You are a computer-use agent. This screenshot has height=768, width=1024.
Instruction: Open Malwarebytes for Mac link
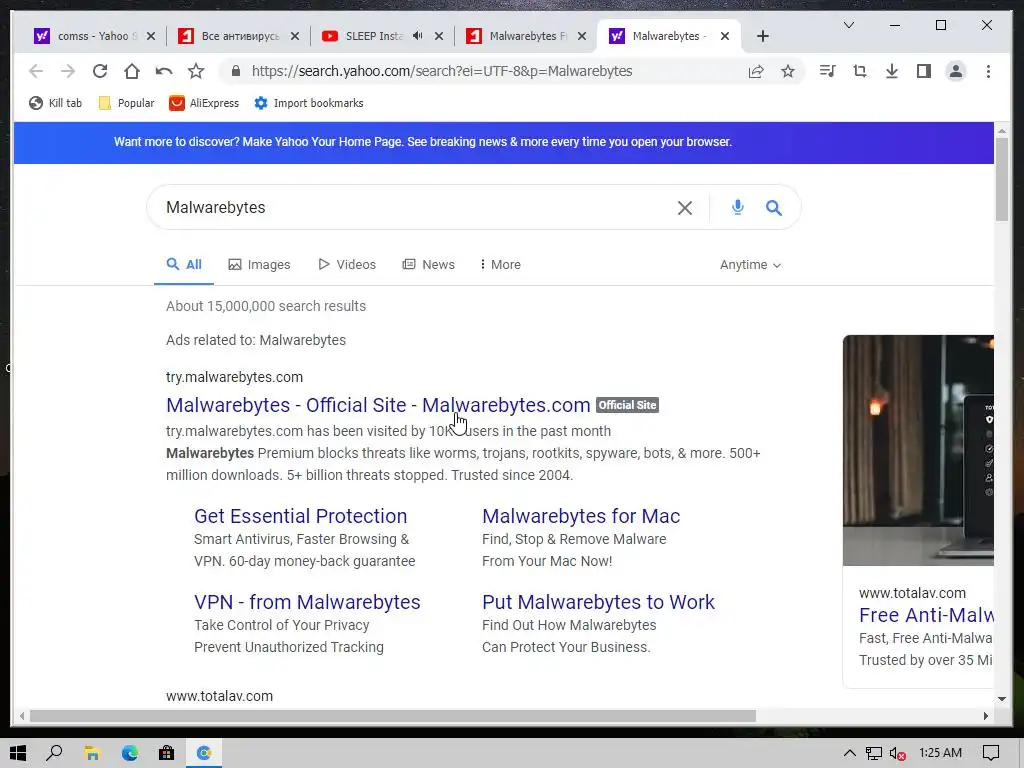(581, 516)
